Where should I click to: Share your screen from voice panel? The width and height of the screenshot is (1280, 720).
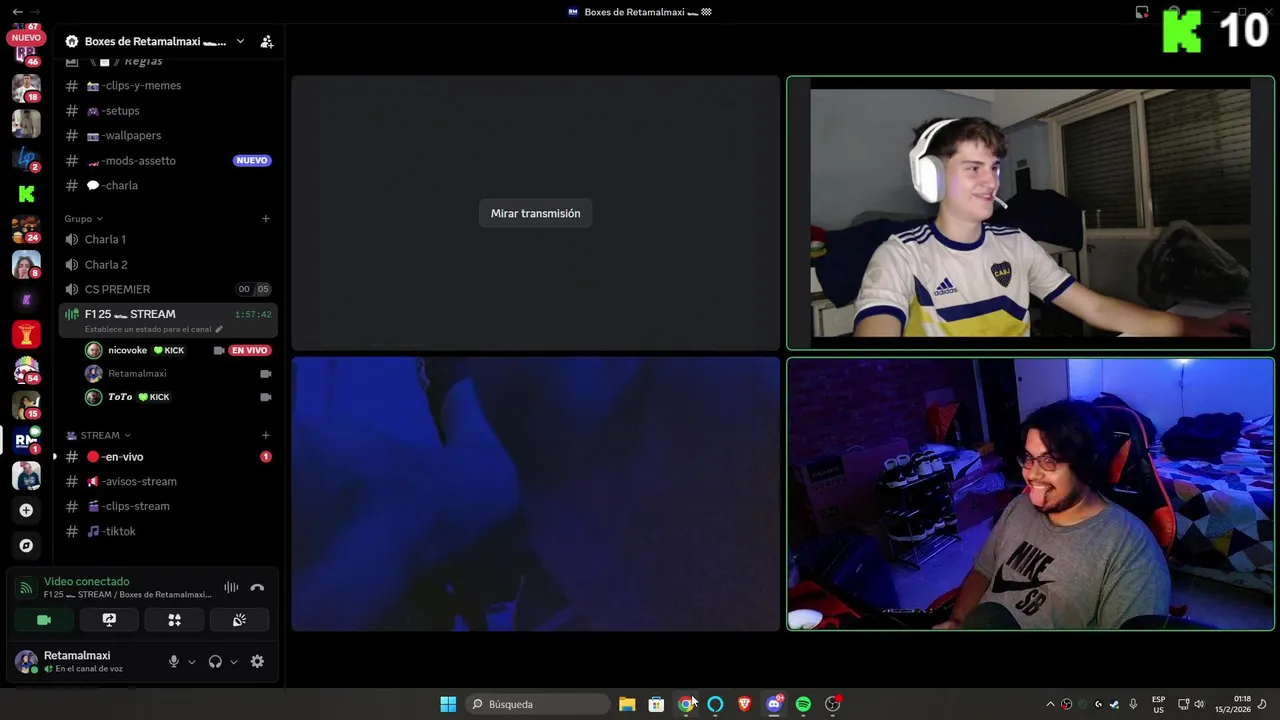(109, 620)
